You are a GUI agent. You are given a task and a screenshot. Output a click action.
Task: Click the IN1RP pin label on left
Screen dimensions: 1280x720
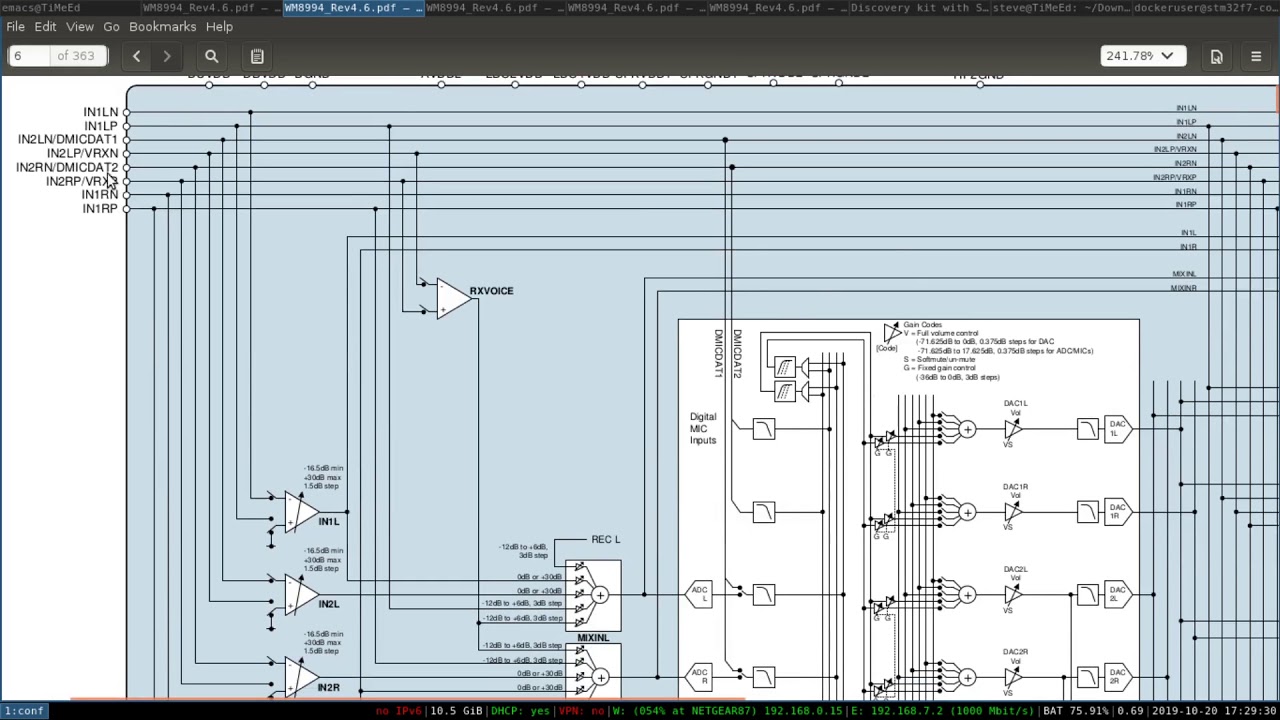pos(100,209)
